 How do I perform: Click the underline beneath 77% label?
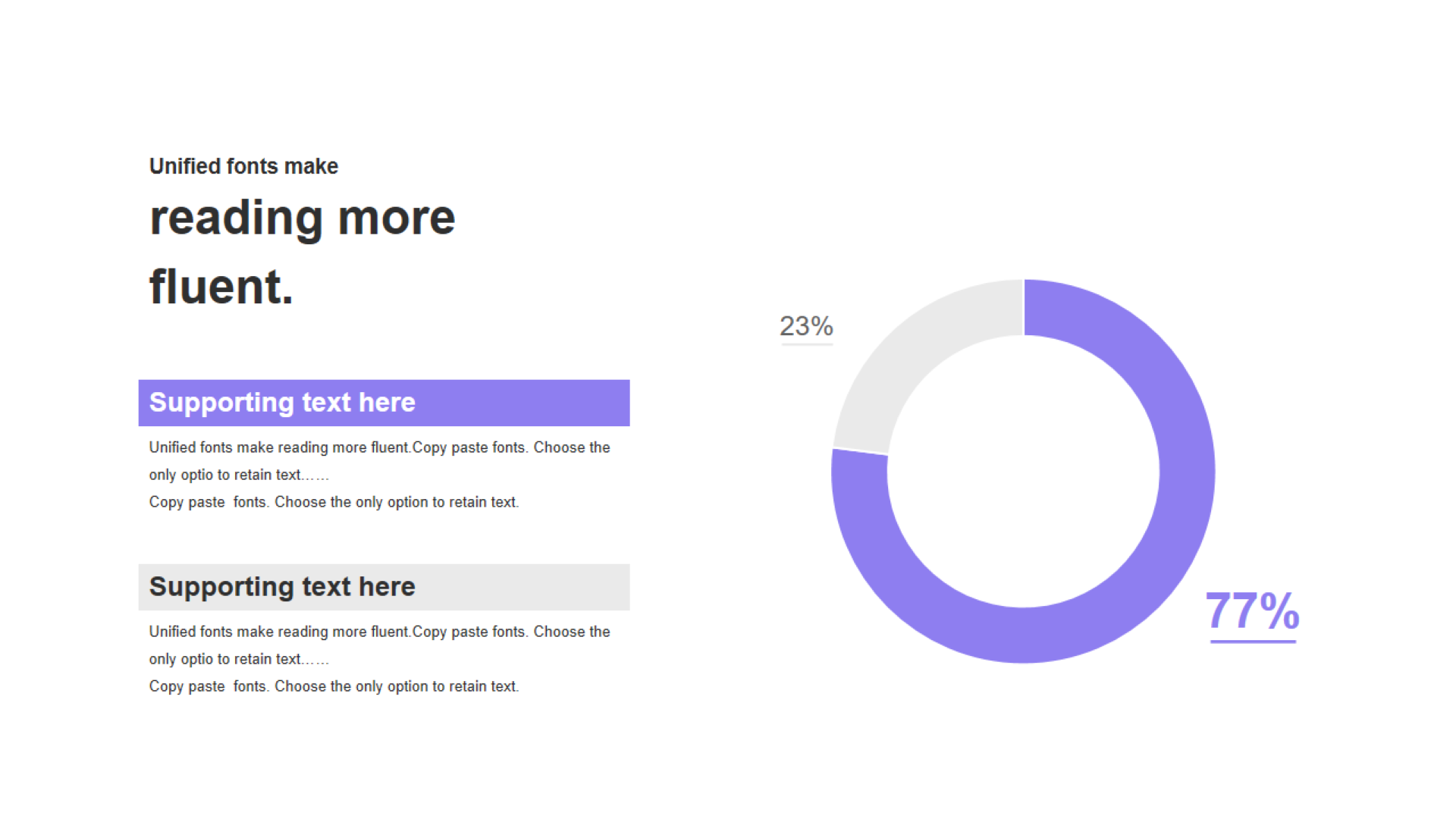pyautogui.click(x=1253, y=642)
